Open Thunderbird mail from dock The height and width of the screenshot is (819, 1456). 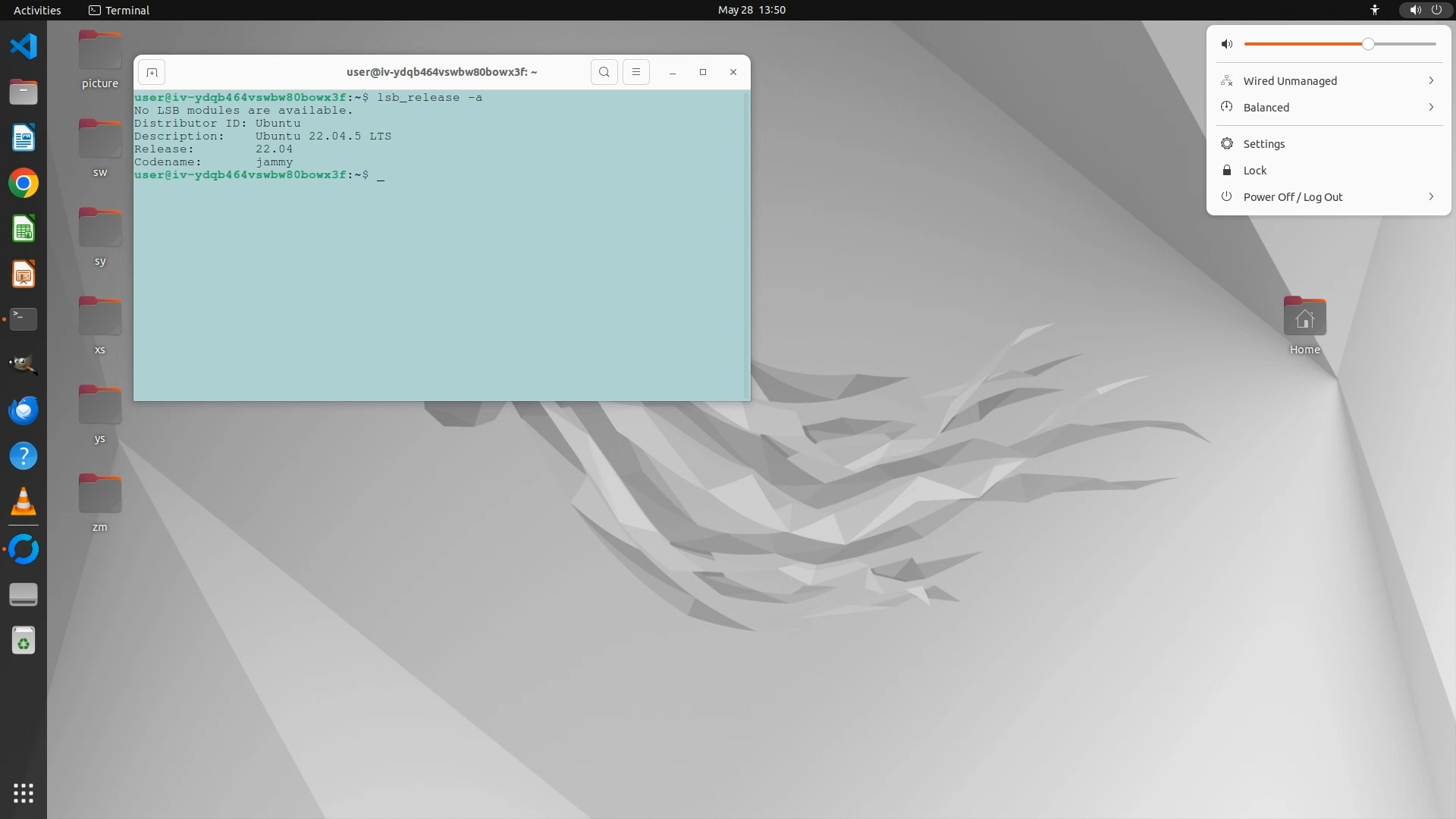click(24, 411)
